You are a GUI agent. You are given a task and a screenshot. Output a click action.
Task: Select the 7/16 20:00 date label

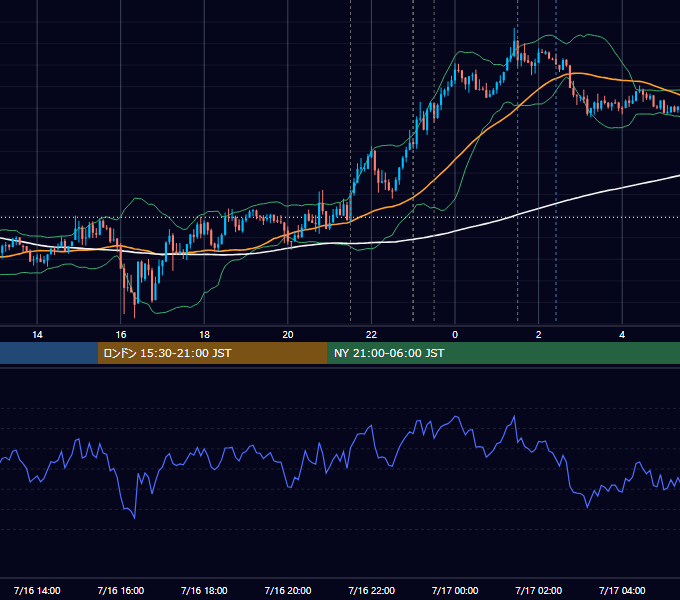point(288,590)
